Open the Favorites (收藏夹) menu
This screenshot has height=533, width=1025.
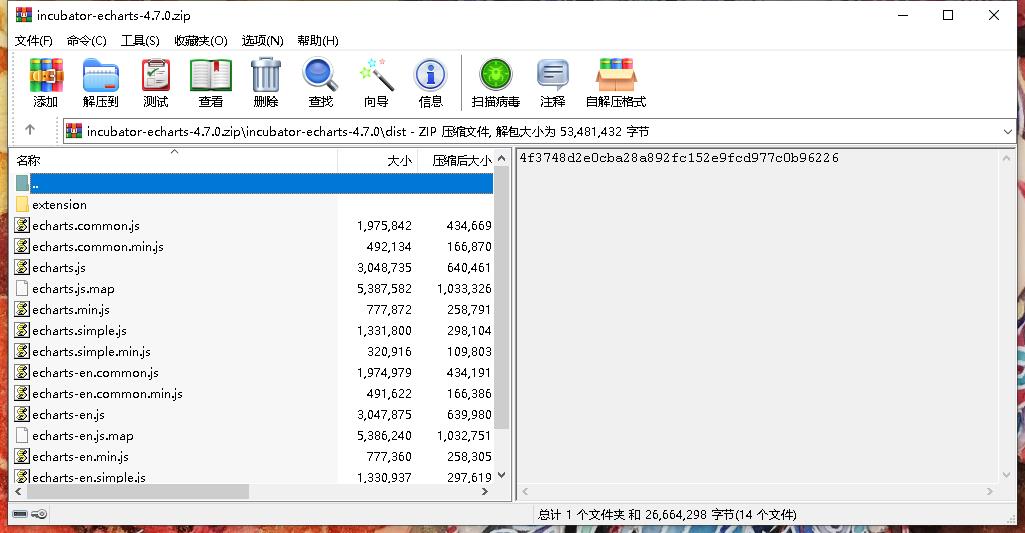(x=201, y=41)
